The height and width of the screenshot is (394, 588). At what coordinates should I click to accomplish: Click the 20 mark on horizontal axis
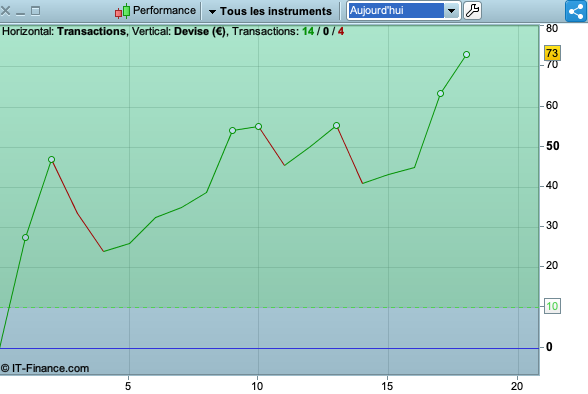point(517,386)
